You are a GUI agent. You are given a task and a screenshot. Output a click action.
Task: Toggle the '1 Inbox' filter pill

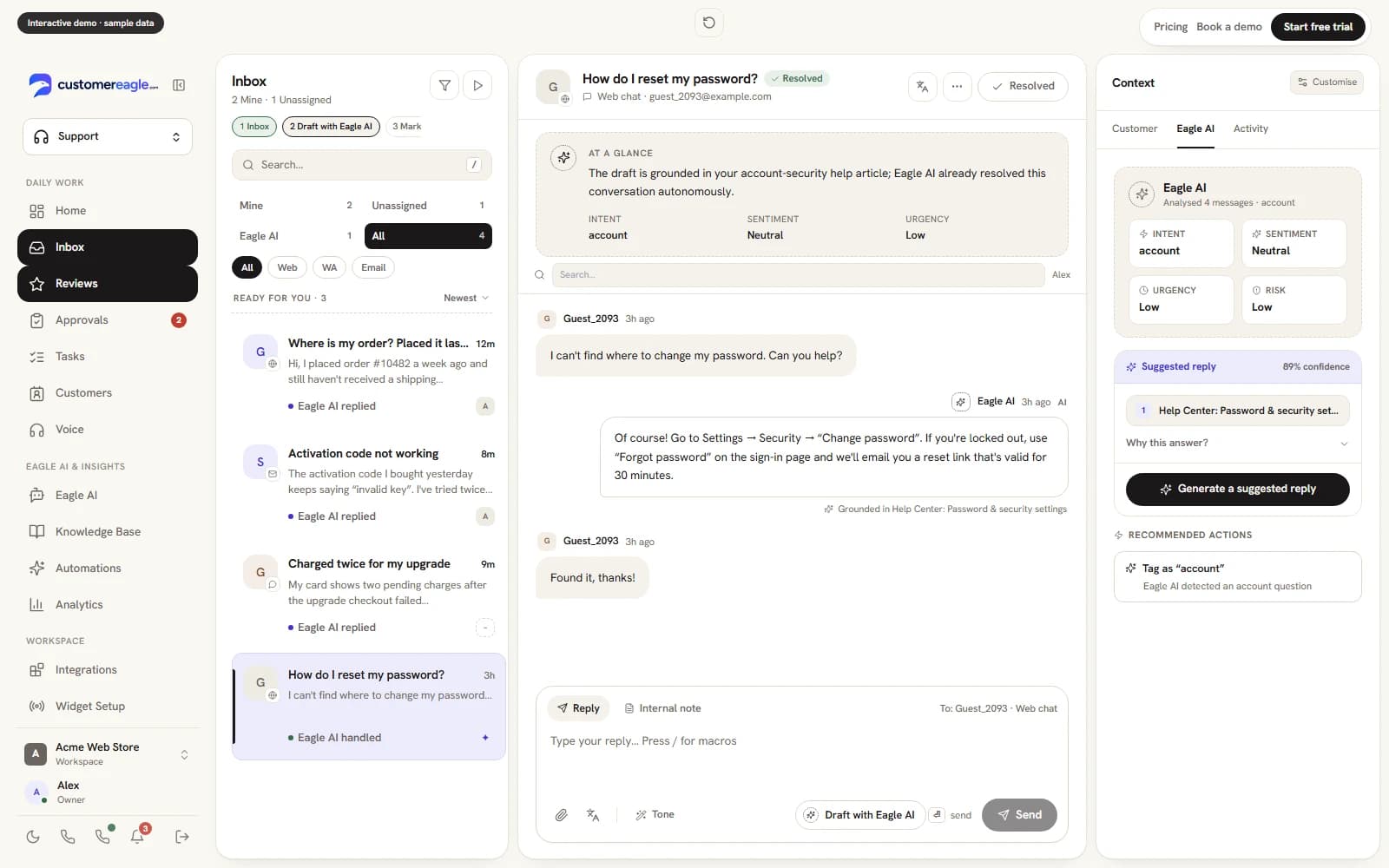254,127
